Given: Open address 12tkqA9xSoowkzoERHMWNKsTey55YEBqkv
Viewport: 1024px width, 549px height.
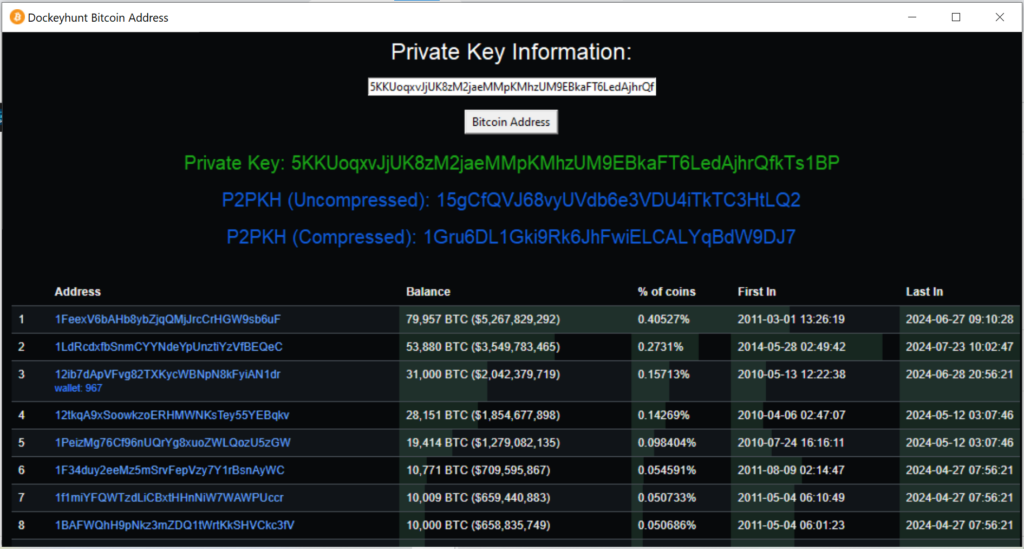Looking at the screenshot, I should (172, 415).
